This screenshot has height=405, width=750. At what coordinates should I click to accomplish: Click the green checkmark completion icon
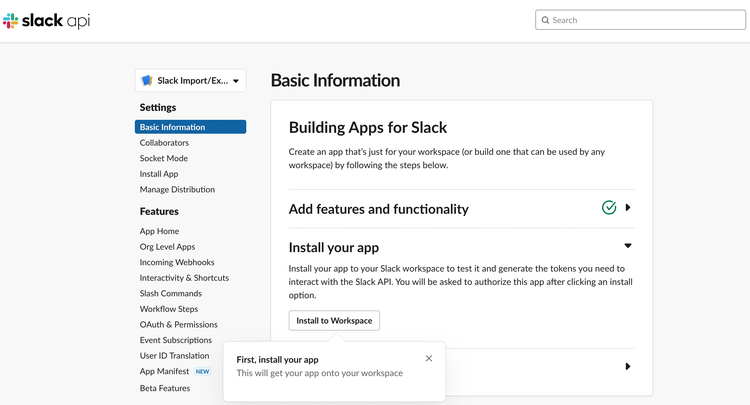[x=609, y=208]
